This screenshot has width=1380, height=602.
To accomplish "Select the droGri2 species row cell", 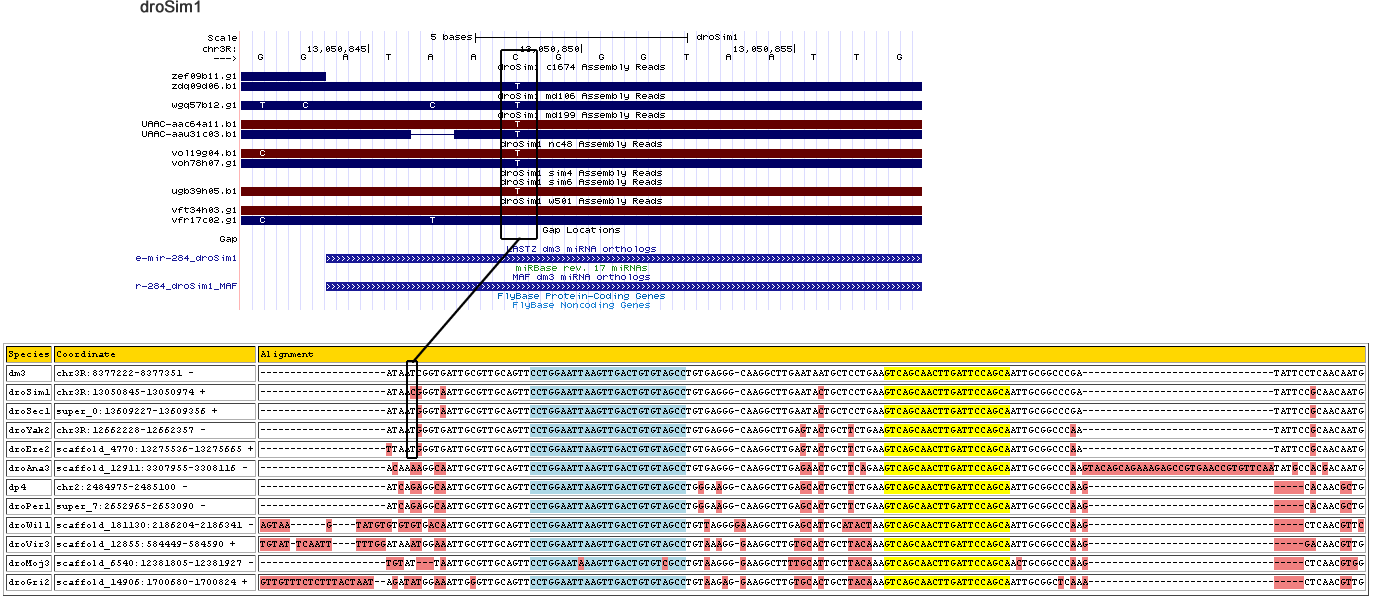I will pos(28,582).
